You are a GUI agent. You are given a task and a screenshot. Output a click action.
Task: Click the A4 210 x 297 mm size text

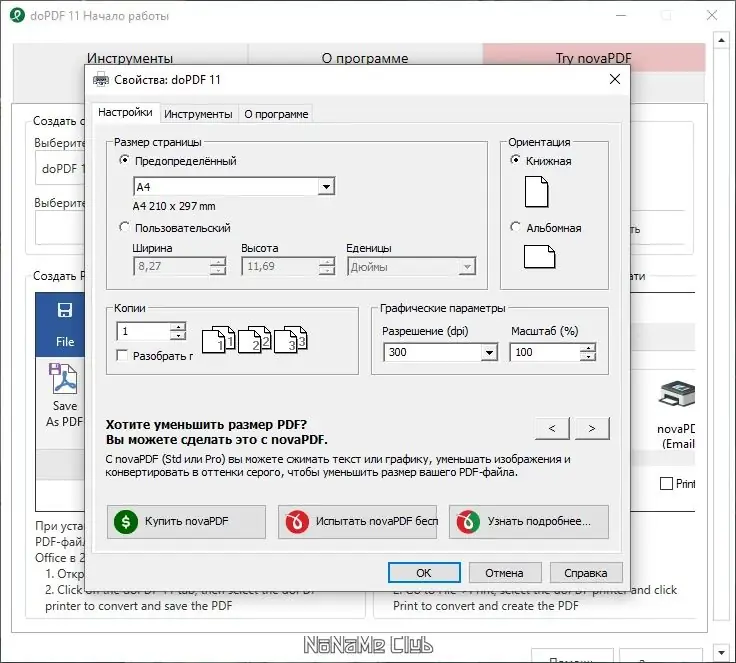pyautogui.click(x=174, y=206)
